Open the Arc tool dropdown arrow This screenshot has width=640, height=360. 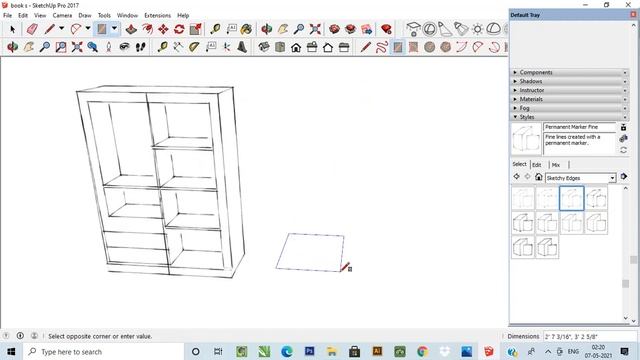point(88,29)
